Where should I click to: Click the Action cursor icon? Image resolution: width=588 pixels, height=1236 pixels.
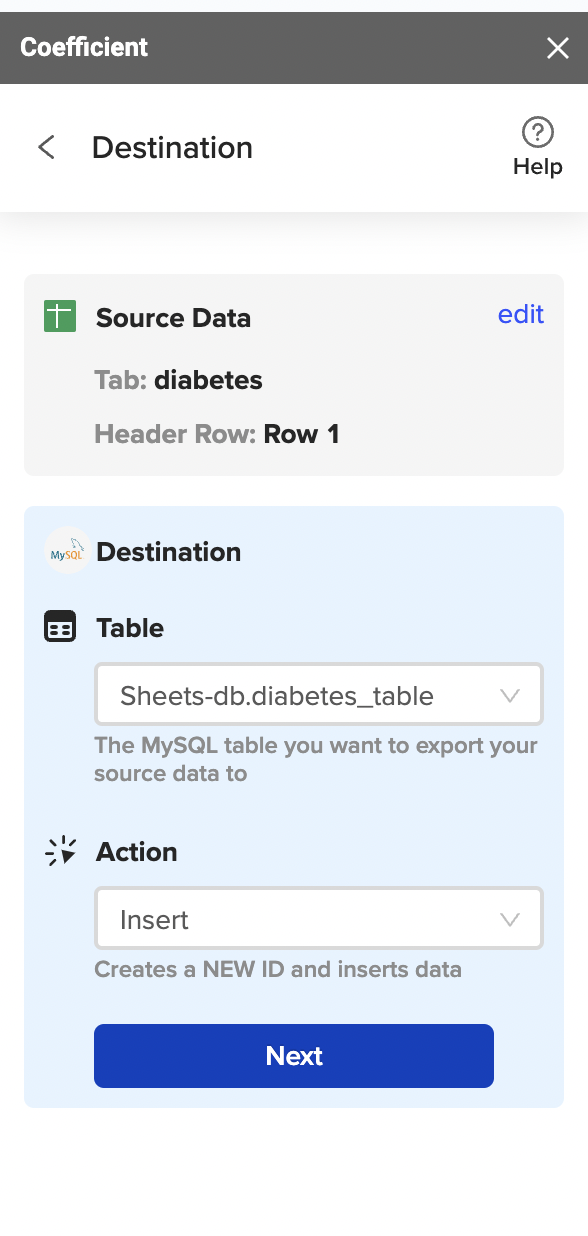(x=60, y=852)
